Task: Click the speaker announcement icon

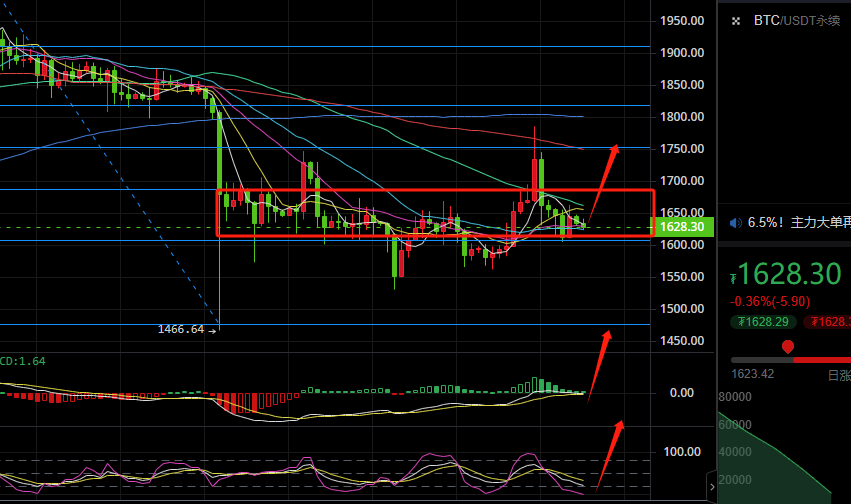Action: coord(735,223)
